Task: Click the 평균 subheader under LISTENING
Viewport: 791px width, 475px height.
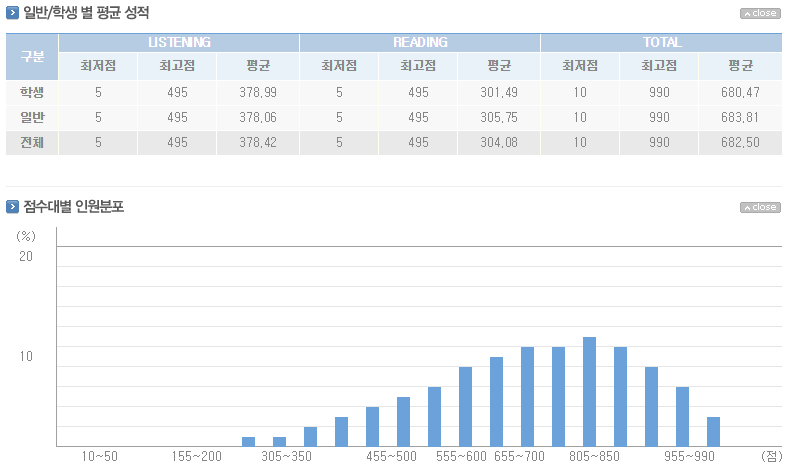Action: click(x=259, y=67)
